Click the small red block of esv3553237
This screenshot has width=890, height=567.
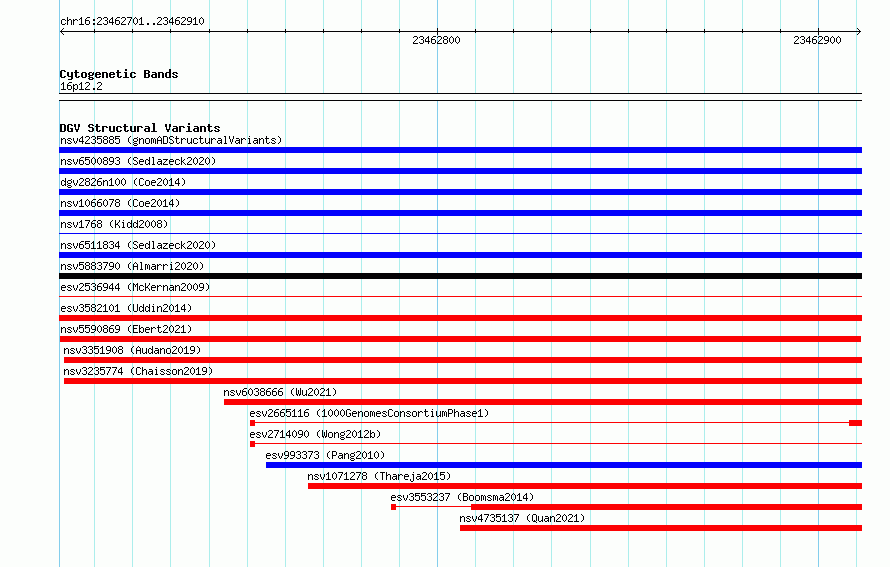click(x=393, y=507)
